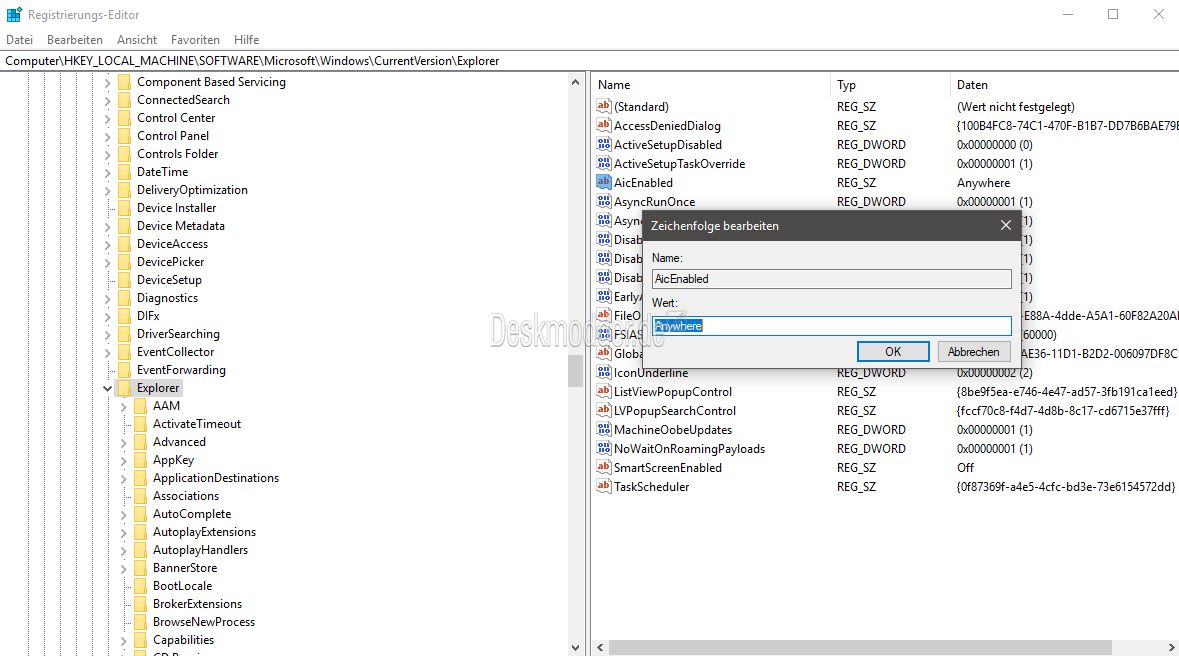1179x656 pixels.
Task: Open the Bearbeiten menu
Action: (74, 40)
